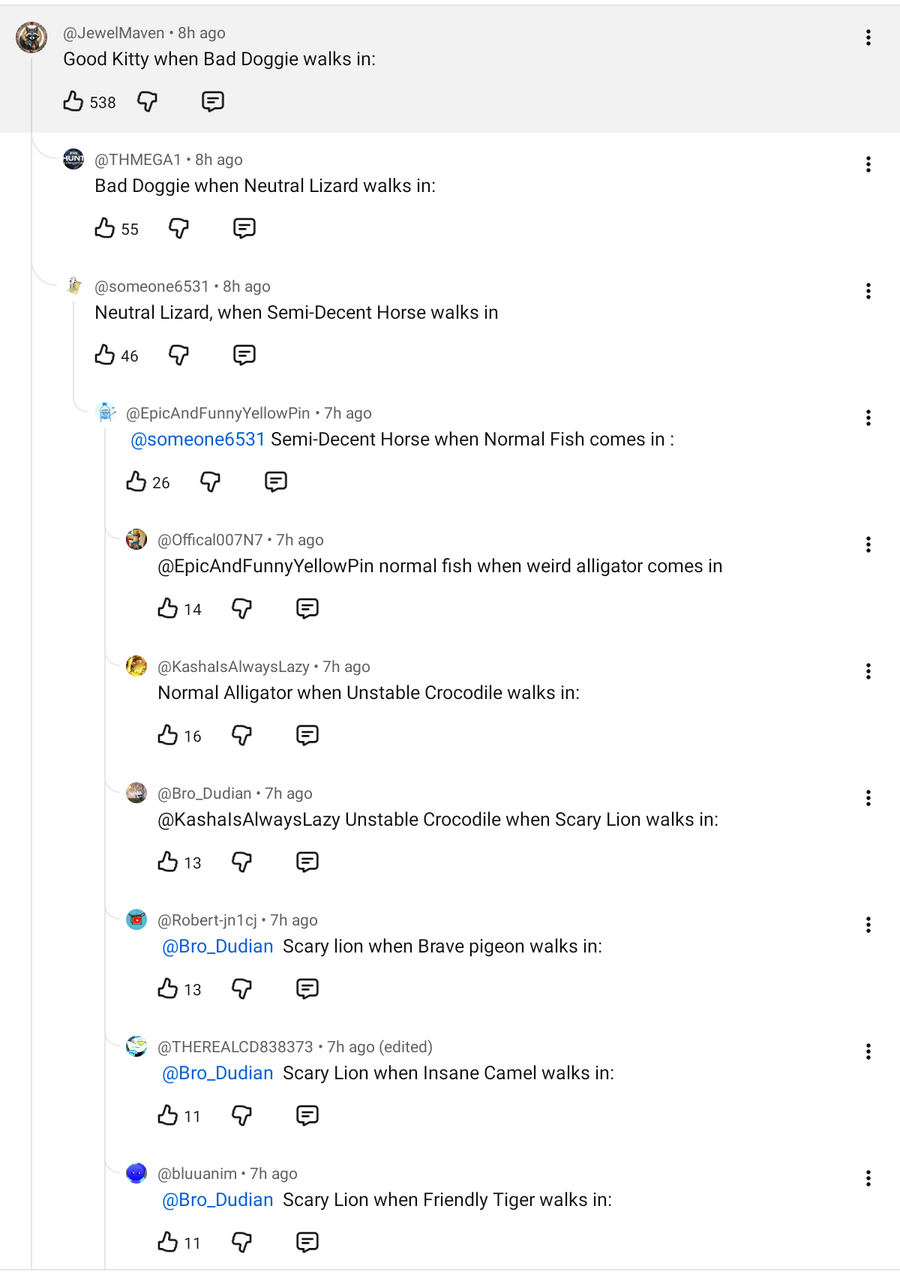Like the @JewelMaven Good Kitty comment
This screenshot has height=1272, width=900.
tap(74, 101)
